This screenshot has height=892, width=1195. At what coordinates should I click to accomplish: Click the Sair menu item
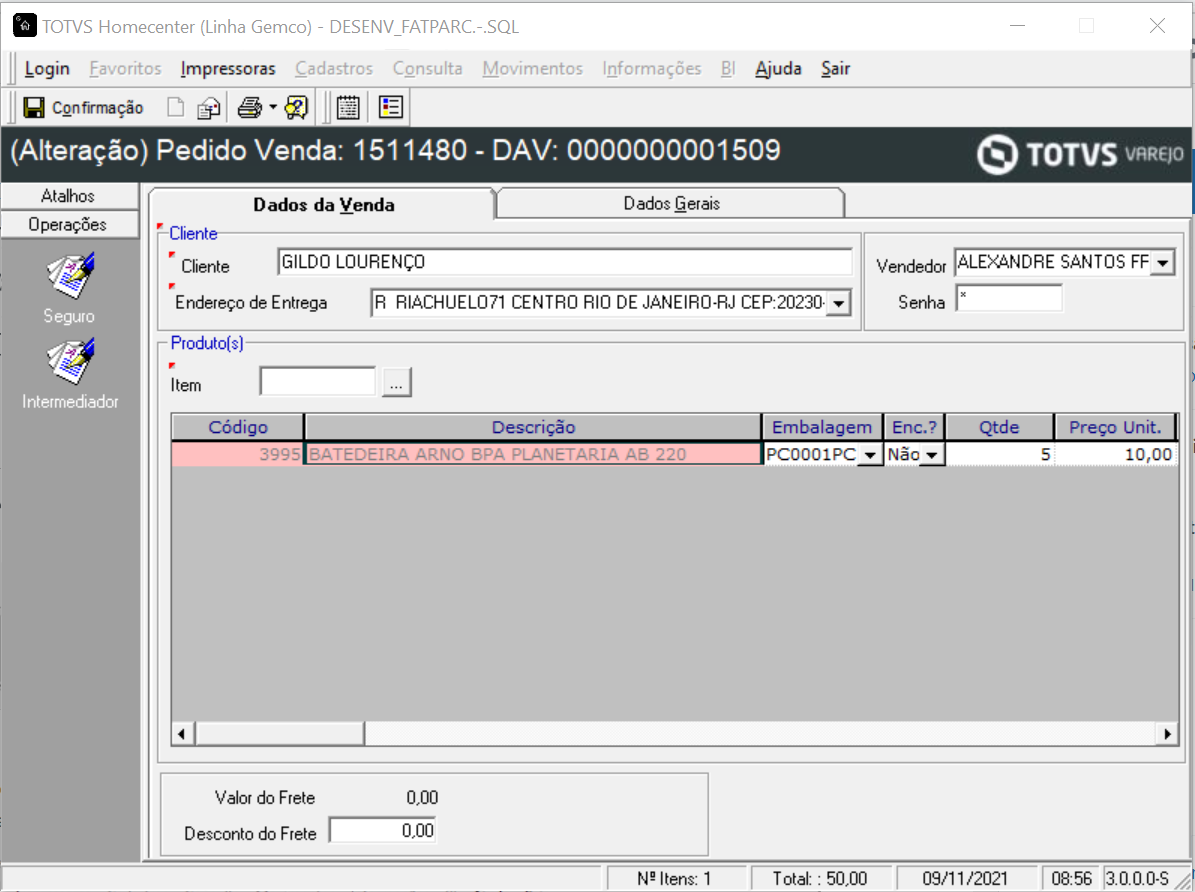click(835, 69)
